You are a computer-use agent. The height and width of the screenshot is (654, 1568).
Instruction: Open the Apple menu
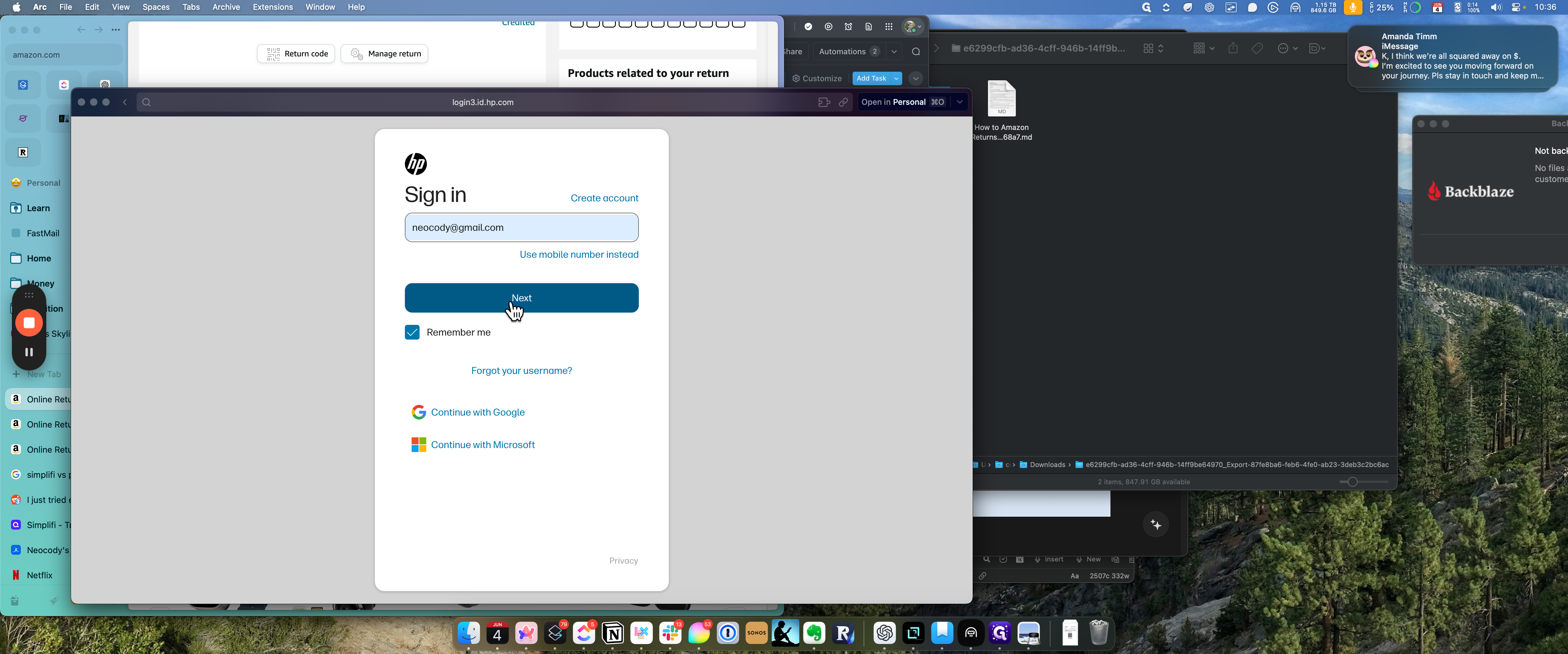[x=17, y=7]
